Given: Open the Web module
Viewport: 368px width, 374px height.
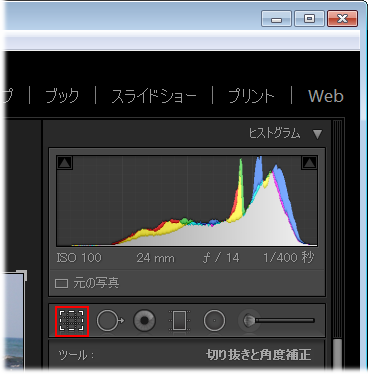Looking at the screenshot, I should tap(326, 96).
